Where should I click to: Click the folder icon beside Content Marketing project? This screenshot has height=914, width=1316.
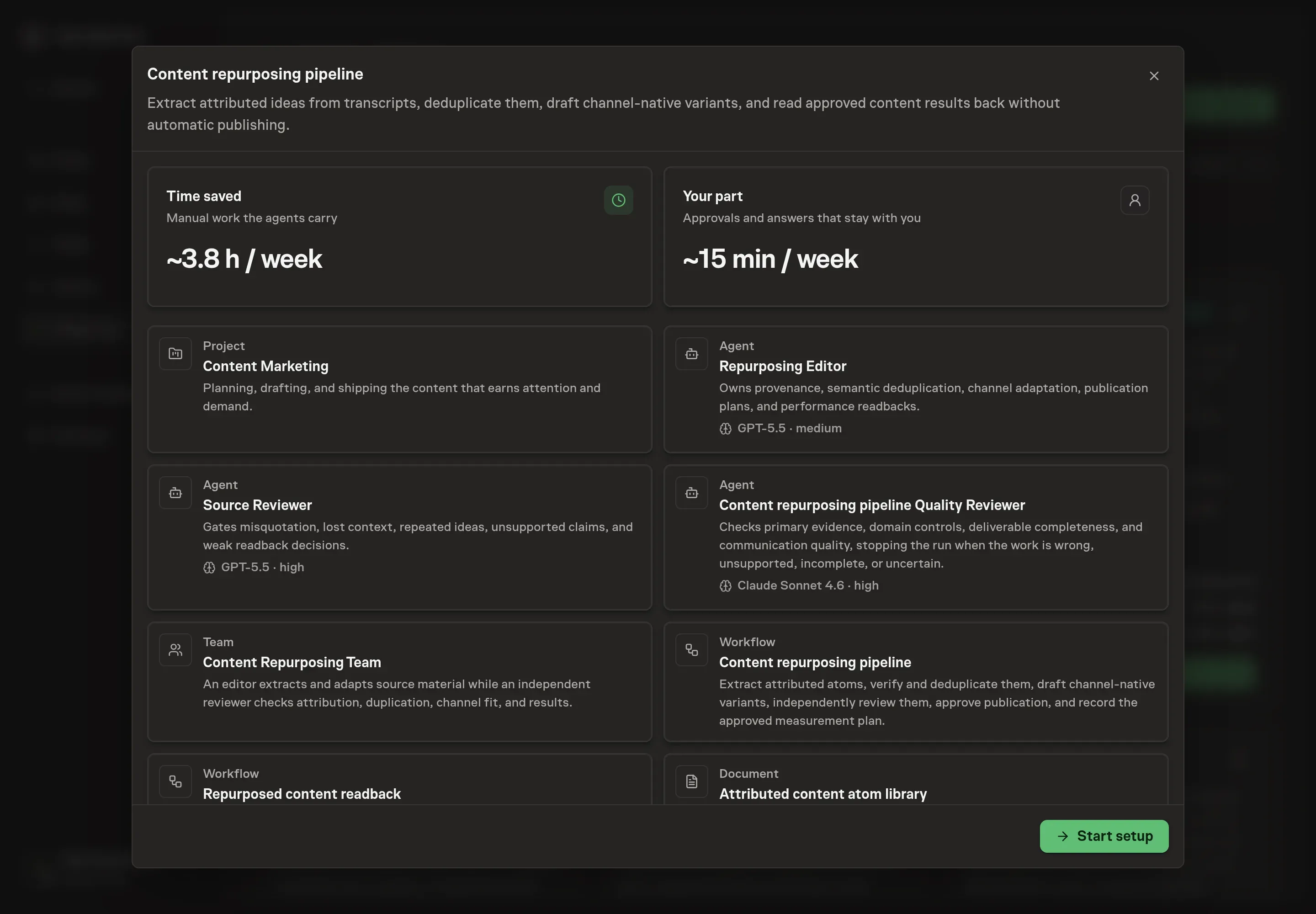(175, 354)
